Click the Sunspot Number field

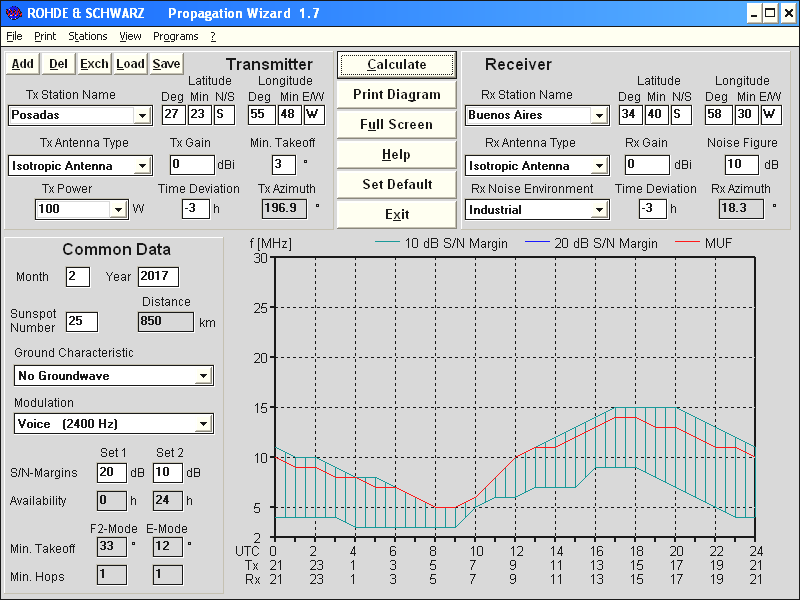tap(82, 321)
